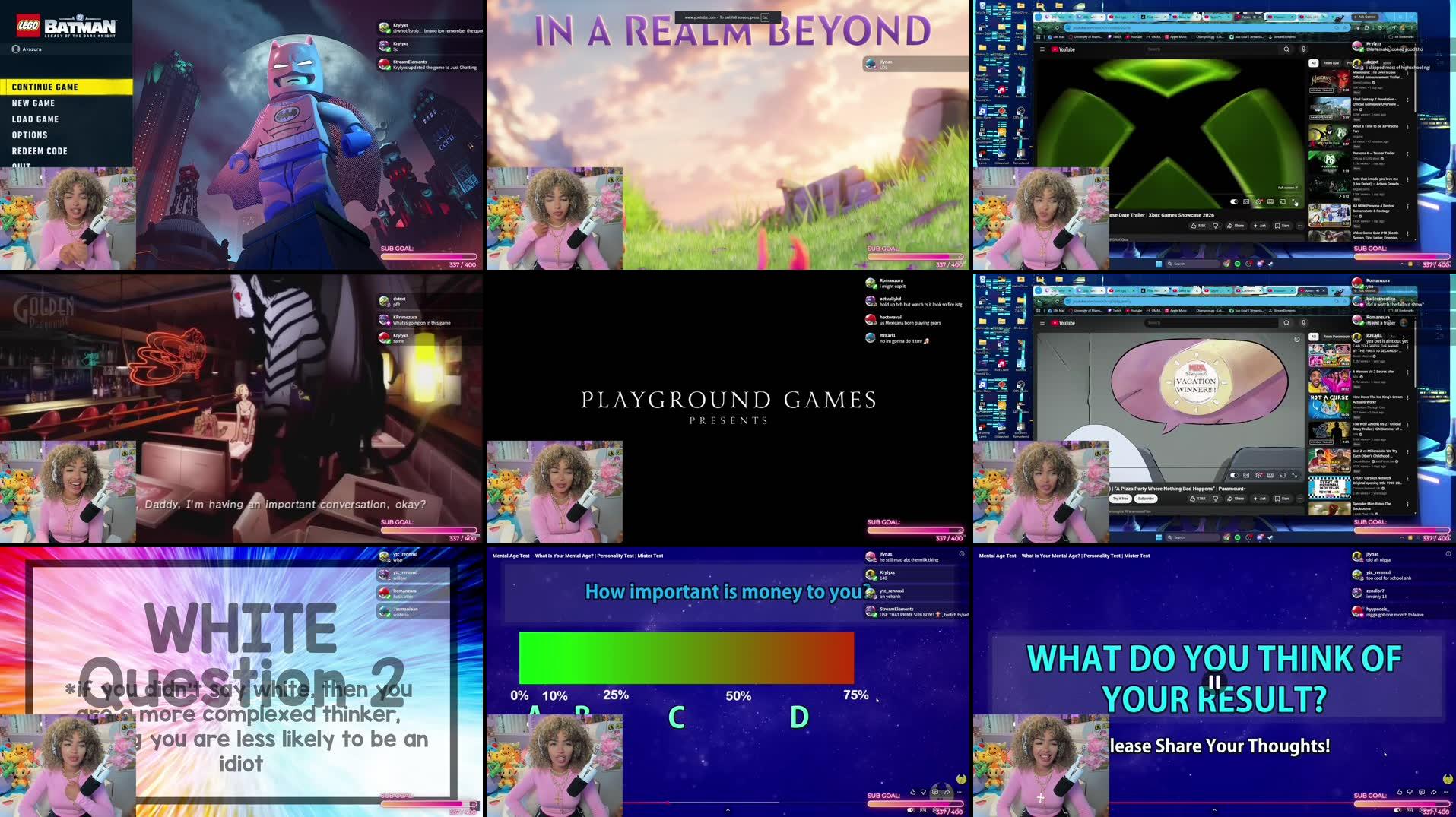Viewport: 1456px width, 817px height.
Task: Select the All chip in Xbox Showcase sidebar
Action: [1313, 63]
